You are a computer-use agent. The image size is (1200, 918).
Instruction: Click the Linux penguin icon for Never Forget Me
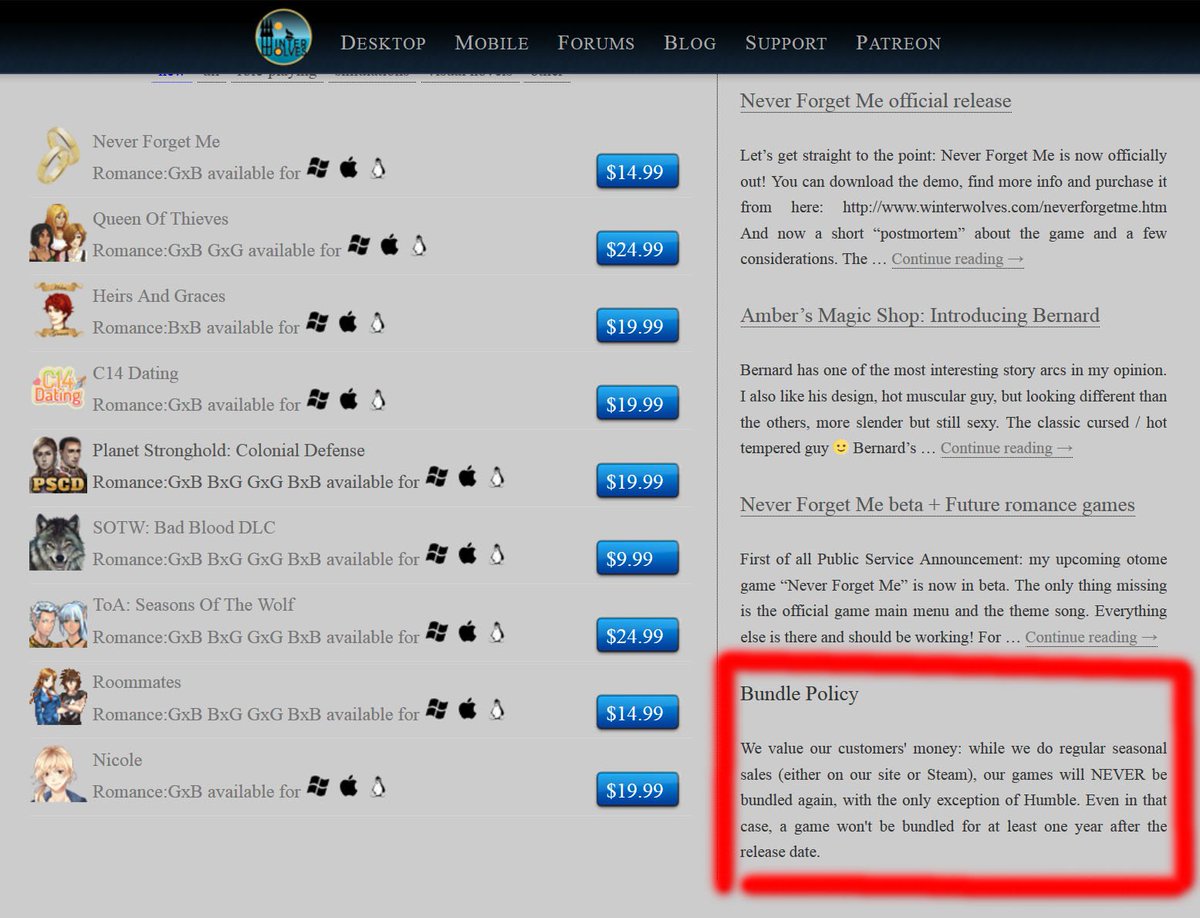pyautogui.click(x=377, y=168)
